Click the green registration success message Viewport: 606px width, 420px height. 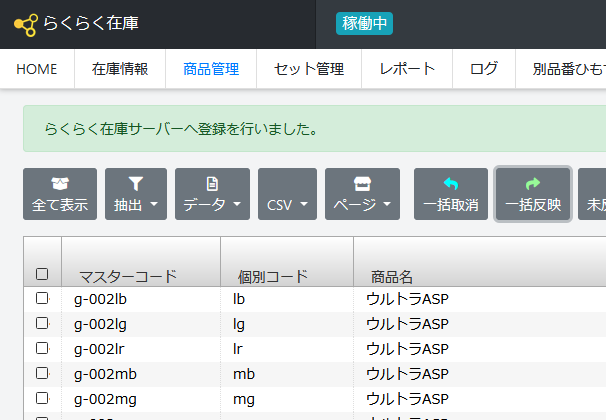[x=315, y=129]
